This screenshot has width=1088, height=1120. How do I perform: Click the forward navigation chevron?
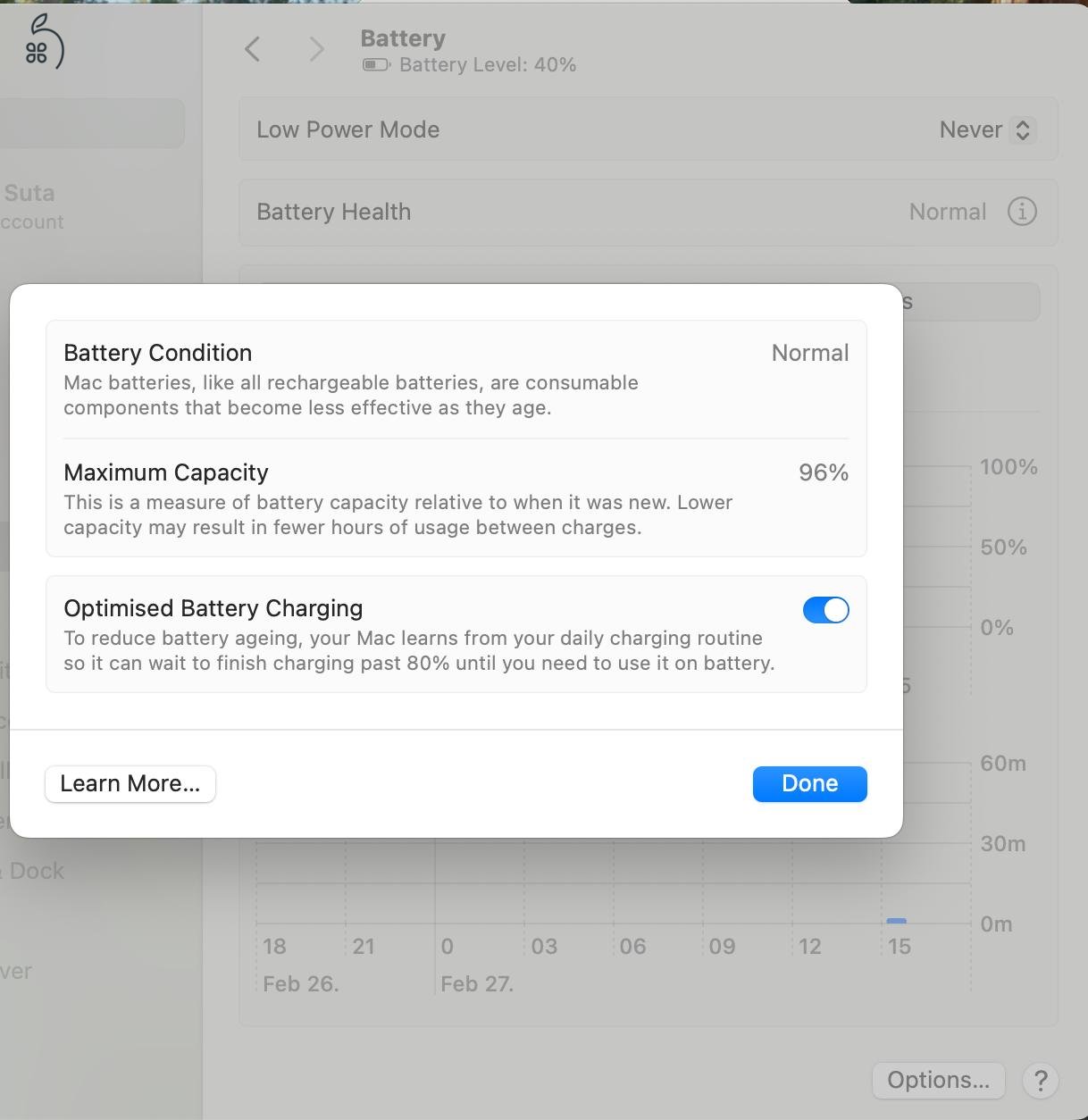[x=316, y=49]
